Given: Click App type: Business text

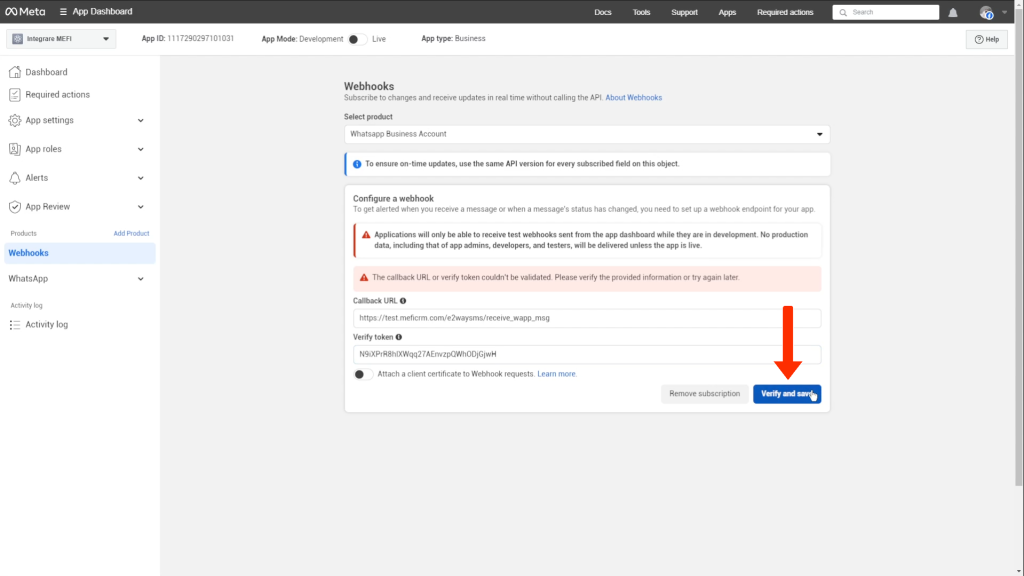Looking at the screenshot, I should pos(453,39).
